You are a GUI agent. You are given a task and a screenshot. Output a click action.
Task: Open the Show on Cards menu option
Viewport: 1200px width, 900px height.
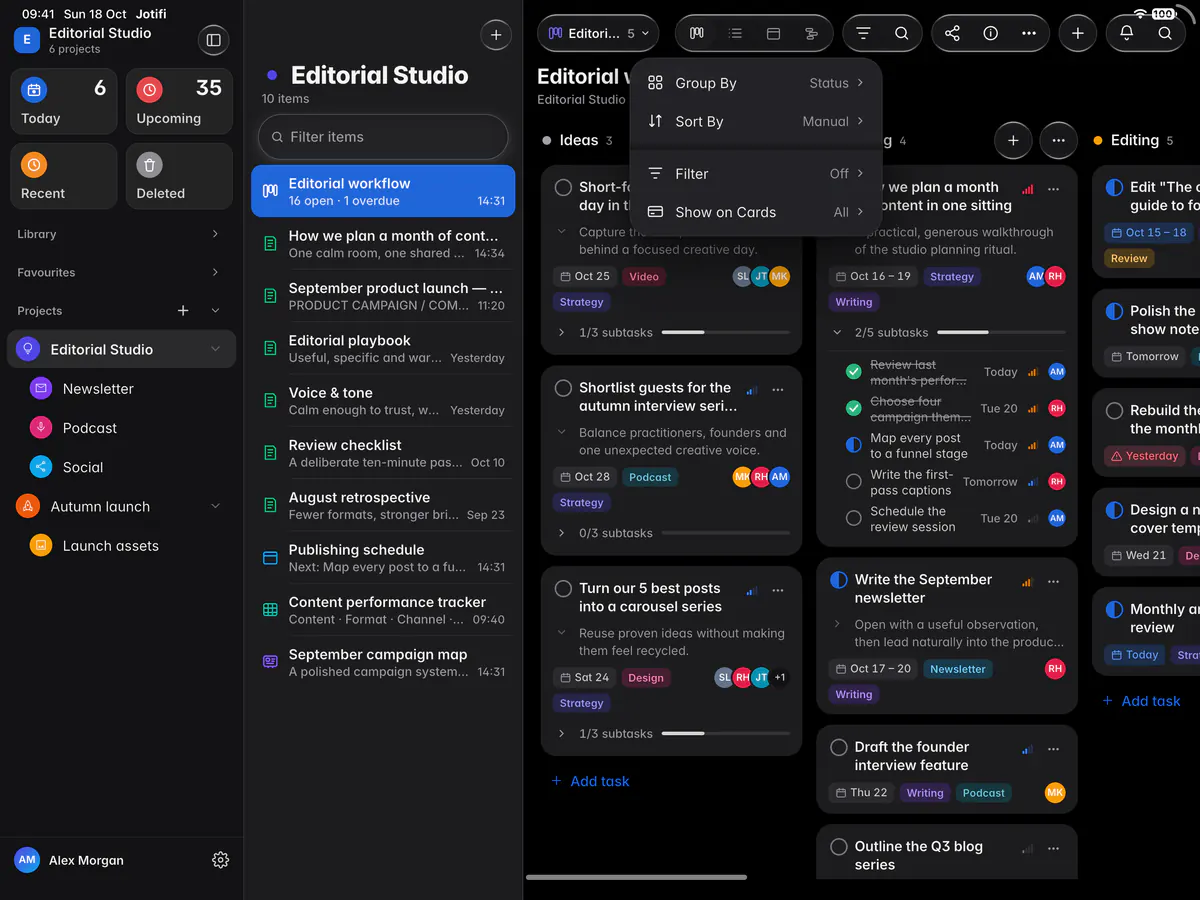click(x=756, y=212)
